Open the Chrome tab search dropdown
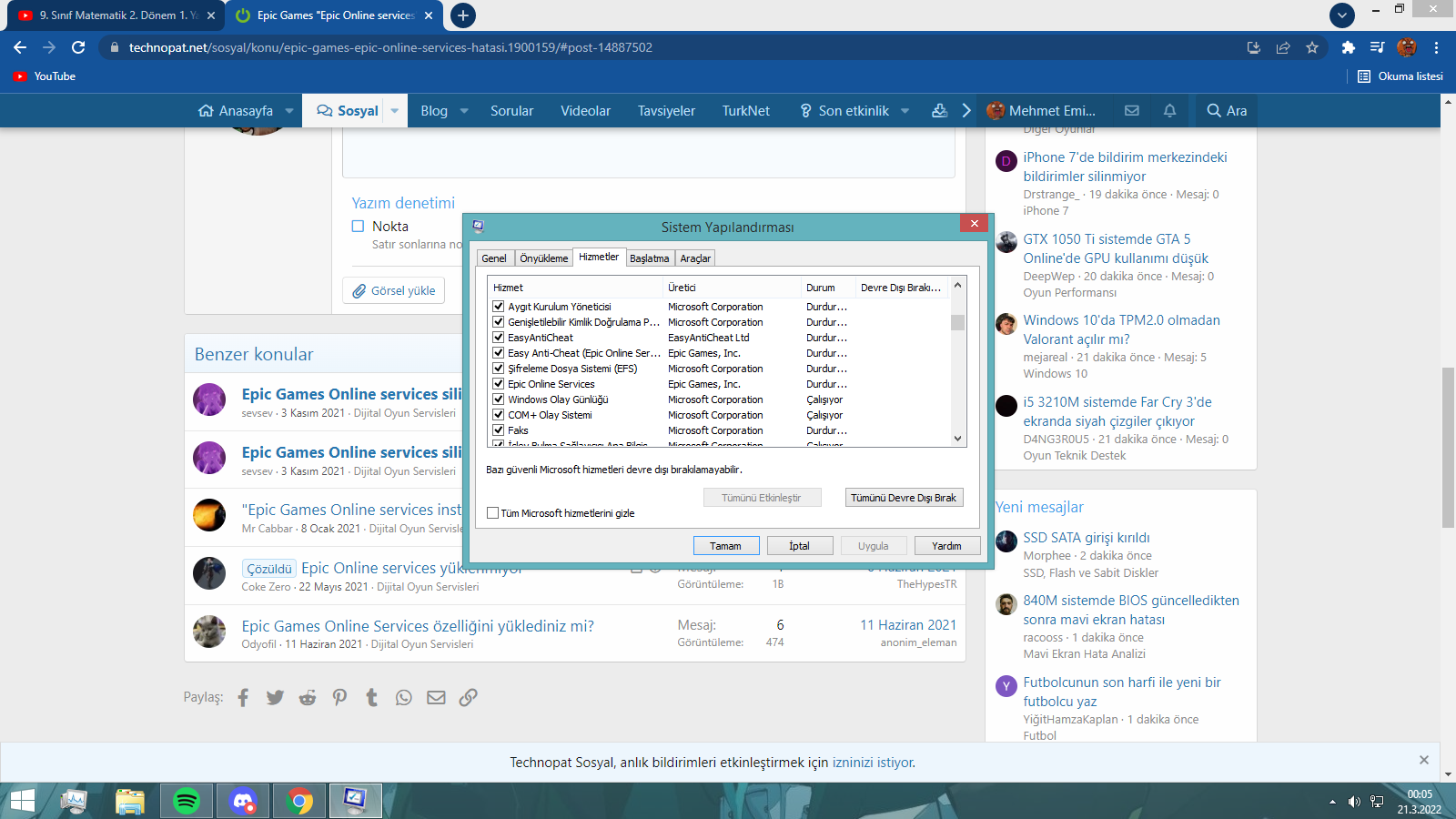Viewport: 1456px width, 819px height. 1342,15
